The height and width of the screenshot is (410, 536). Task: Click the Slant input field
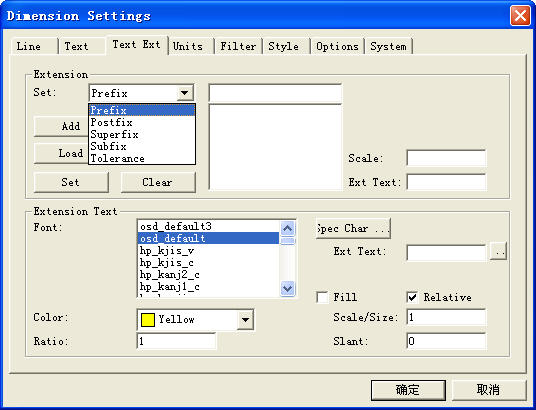[x=446, y=341]
